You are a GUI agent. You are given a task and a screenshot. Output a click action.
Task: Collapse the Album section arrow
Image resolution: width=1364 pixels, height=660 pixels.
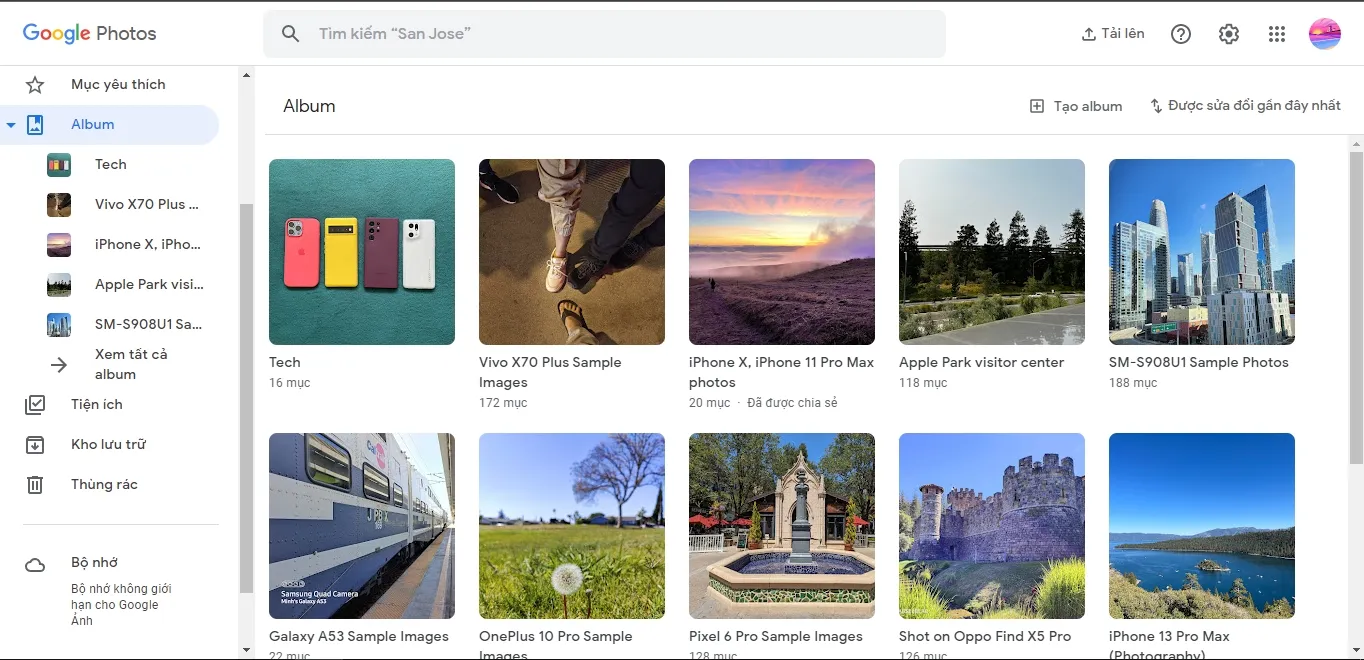pyautogui.click(x=11, y=125)
